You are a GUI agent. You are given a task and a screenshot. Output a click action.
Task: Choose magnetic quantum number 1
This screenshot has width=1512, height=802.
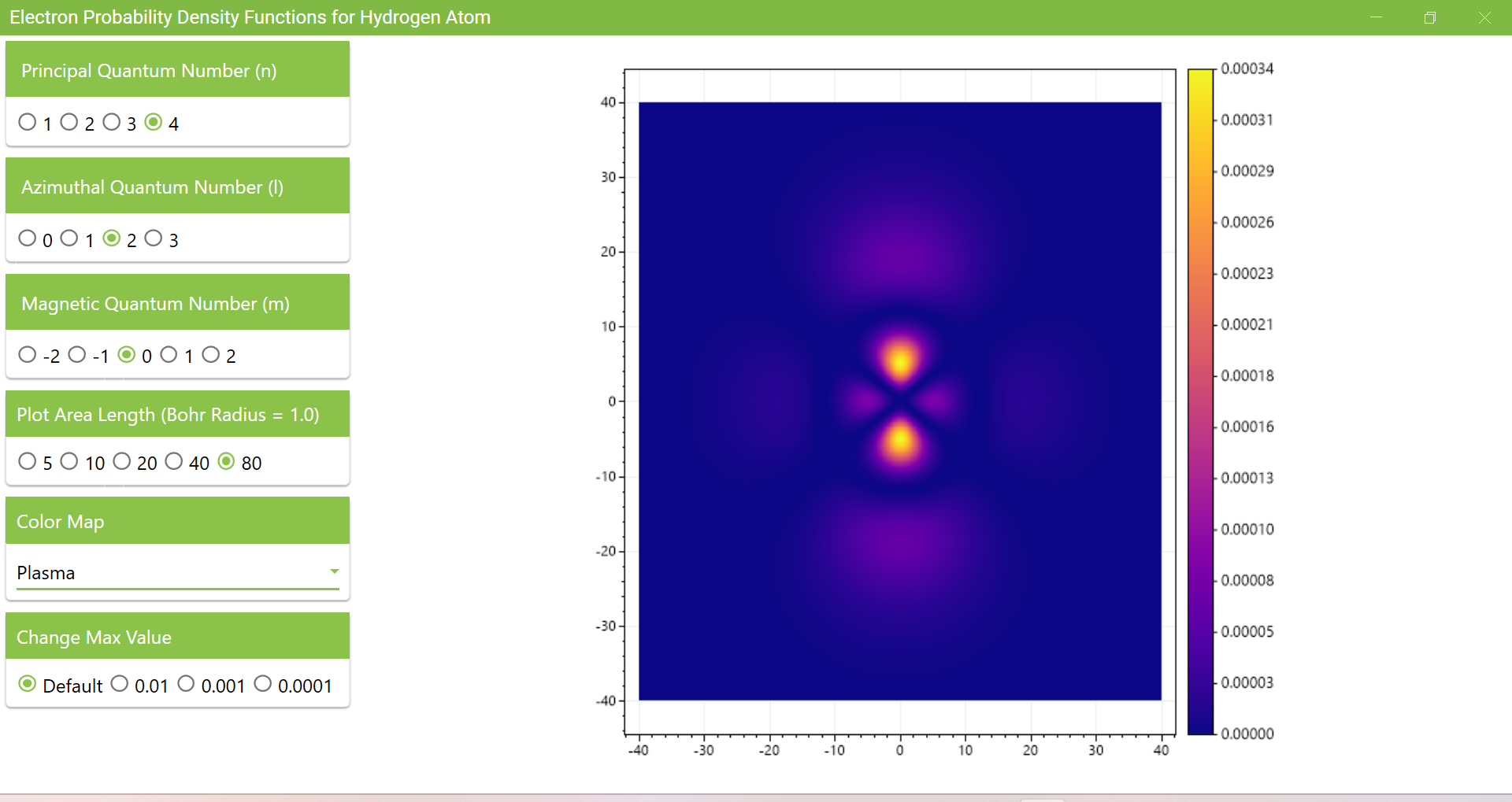click(169, 355)
